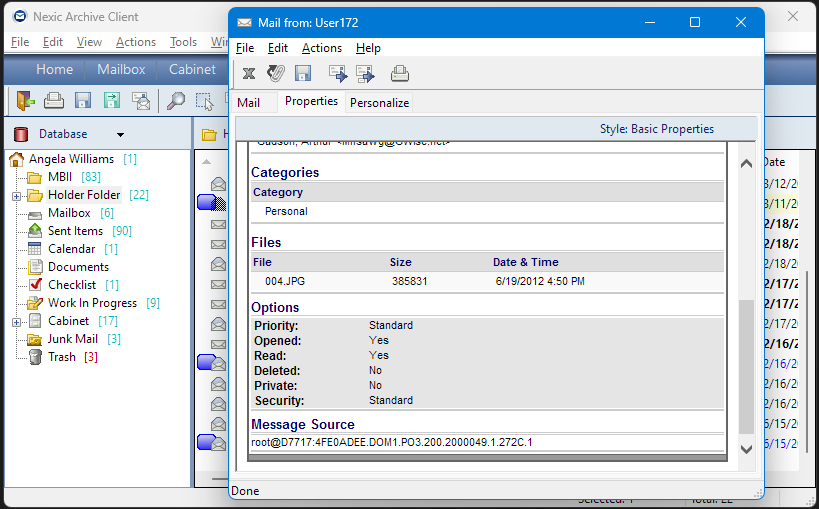Viewport: 819px width, 509px height.
Task: Select the Holder Folder tree item label
Action: tap(84, 195)
